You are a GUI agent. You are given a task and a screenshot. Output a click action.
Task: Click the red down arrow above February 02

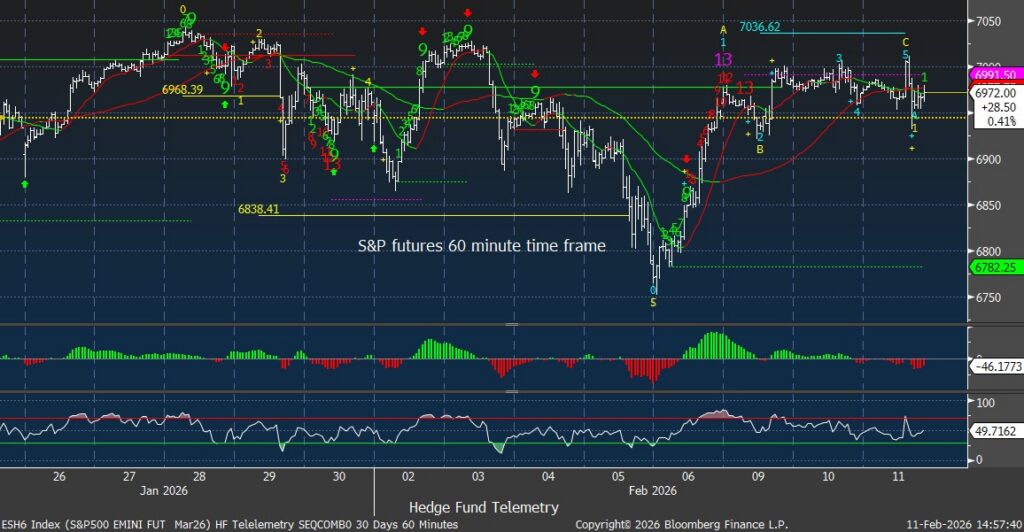[x=423, y=31]
